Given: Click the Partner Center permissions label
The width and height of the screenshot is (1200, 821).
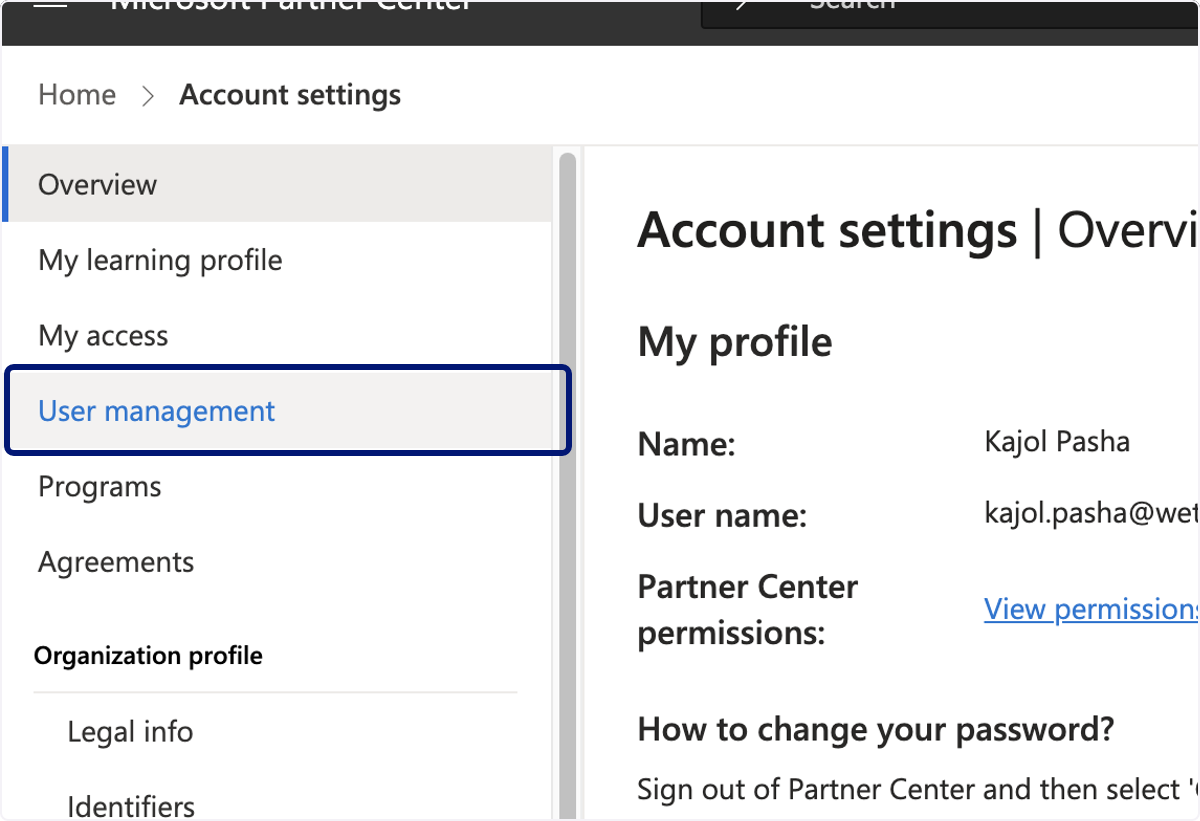Looking at the screenshot, I should [748, 610].
